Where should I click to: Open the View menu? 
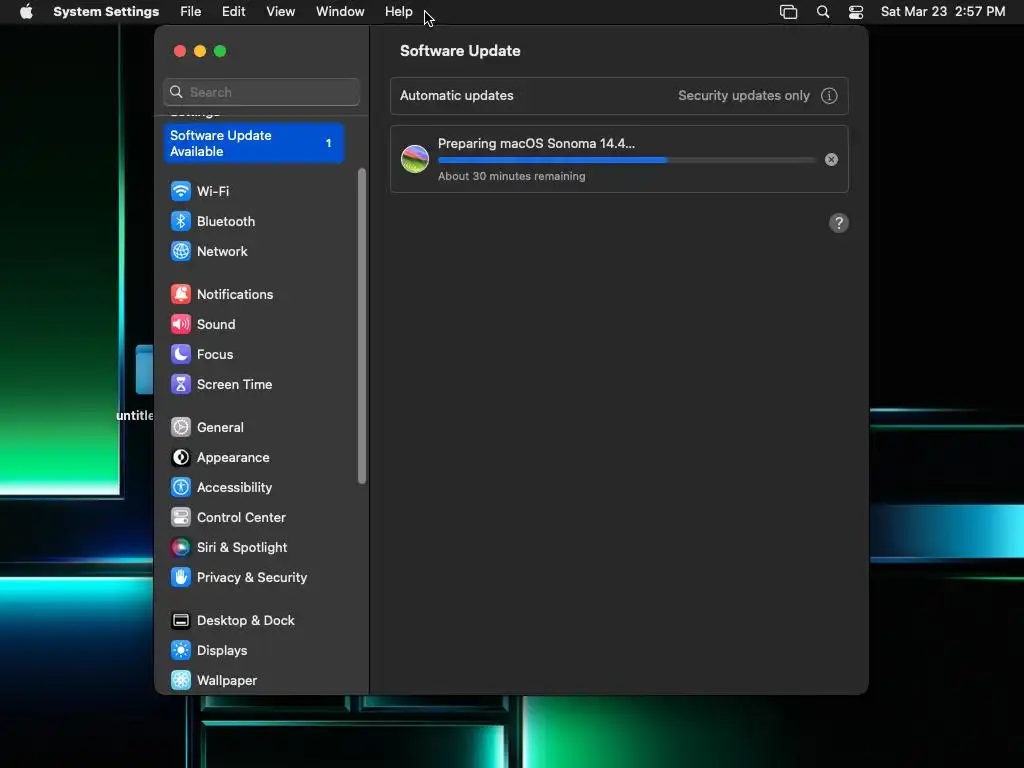pyautogui.click(x=281, y=12)
